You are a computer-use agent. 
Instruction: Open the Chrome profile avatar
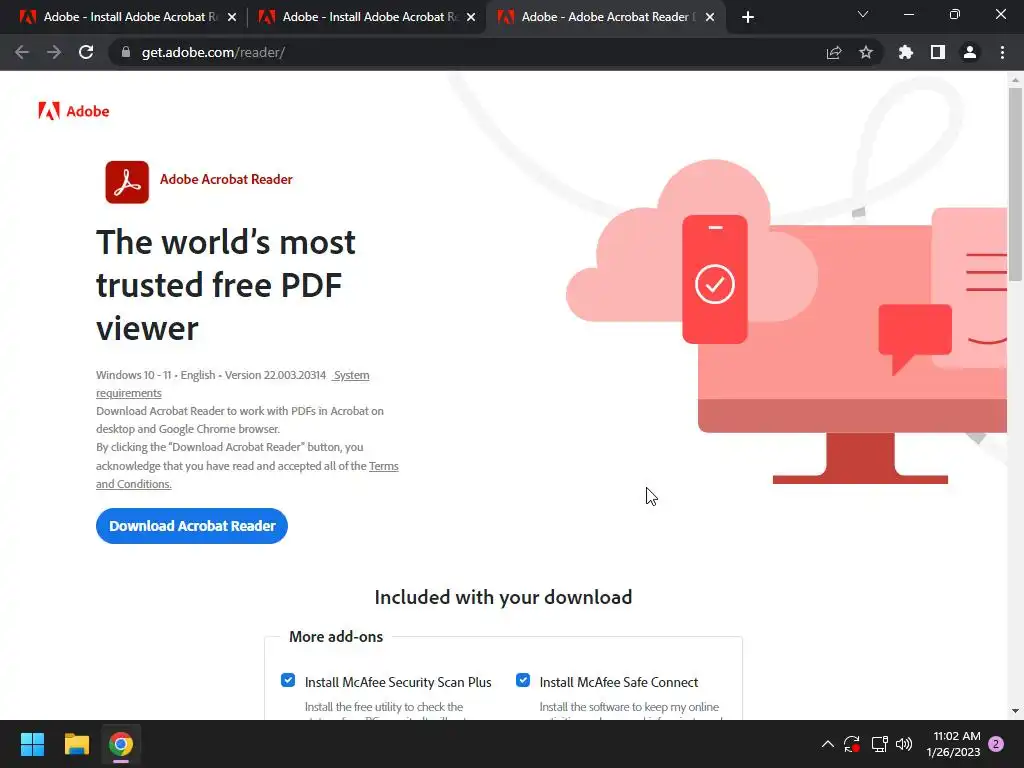point(970,52)
